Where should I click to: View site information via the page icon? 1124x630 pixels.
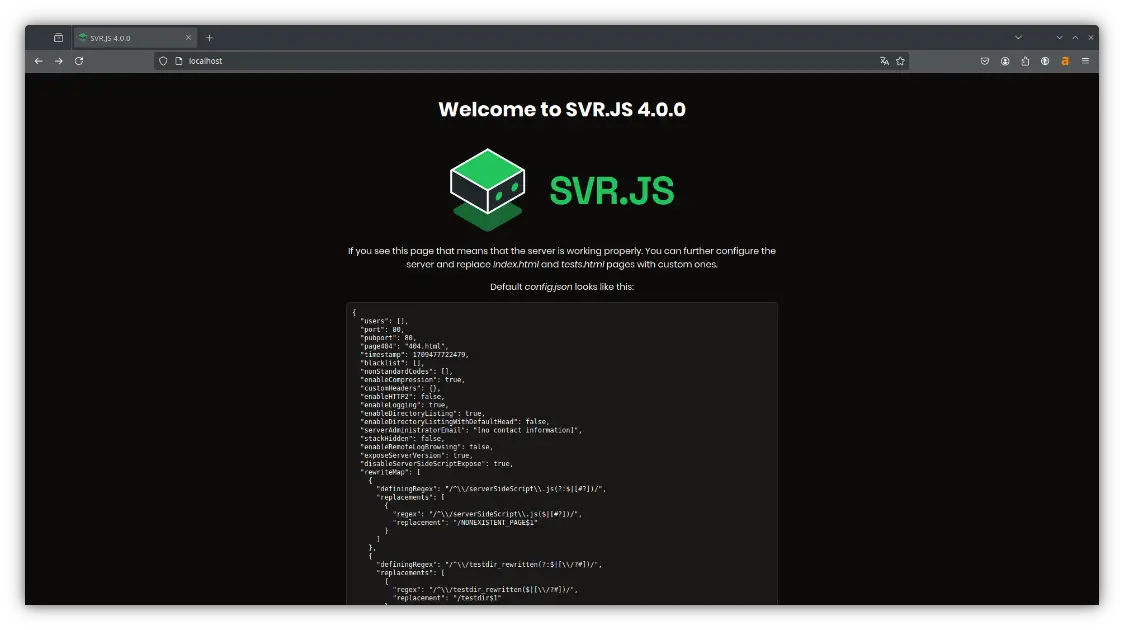point(179,61)
